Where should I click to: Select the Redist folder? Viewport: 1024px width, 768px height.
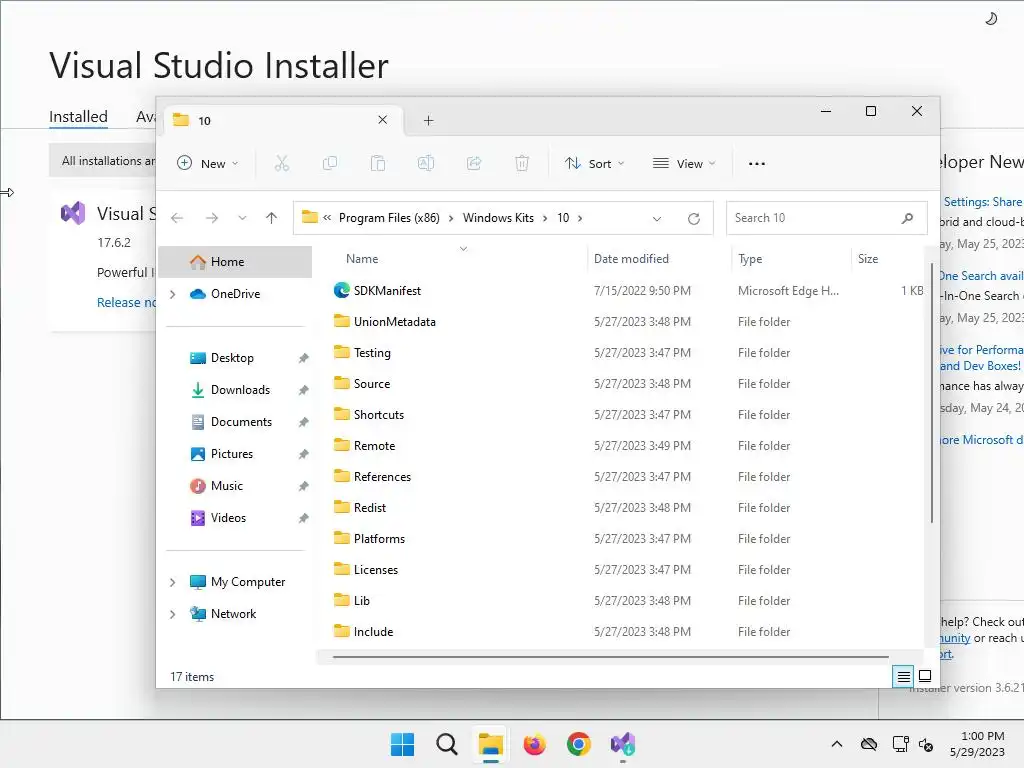tap(370, 508)
